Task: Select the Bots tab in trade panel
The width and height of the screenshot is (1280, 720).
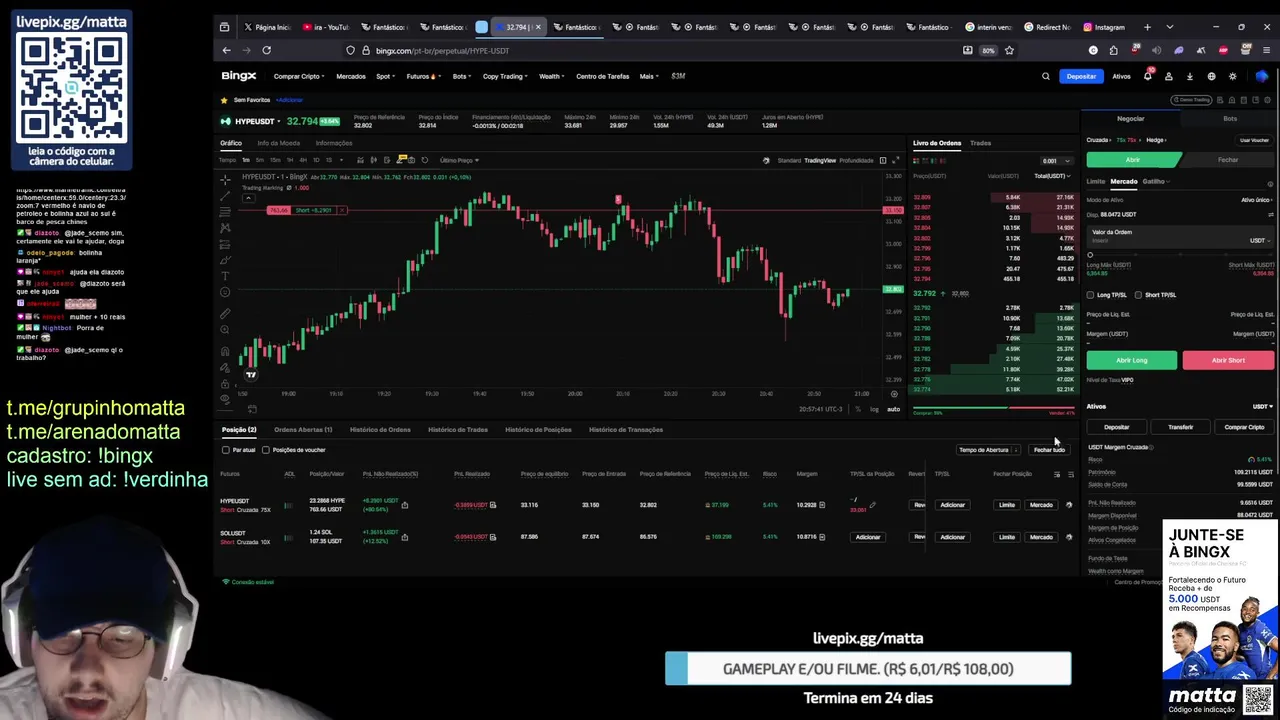Action: pos(1230,119)
